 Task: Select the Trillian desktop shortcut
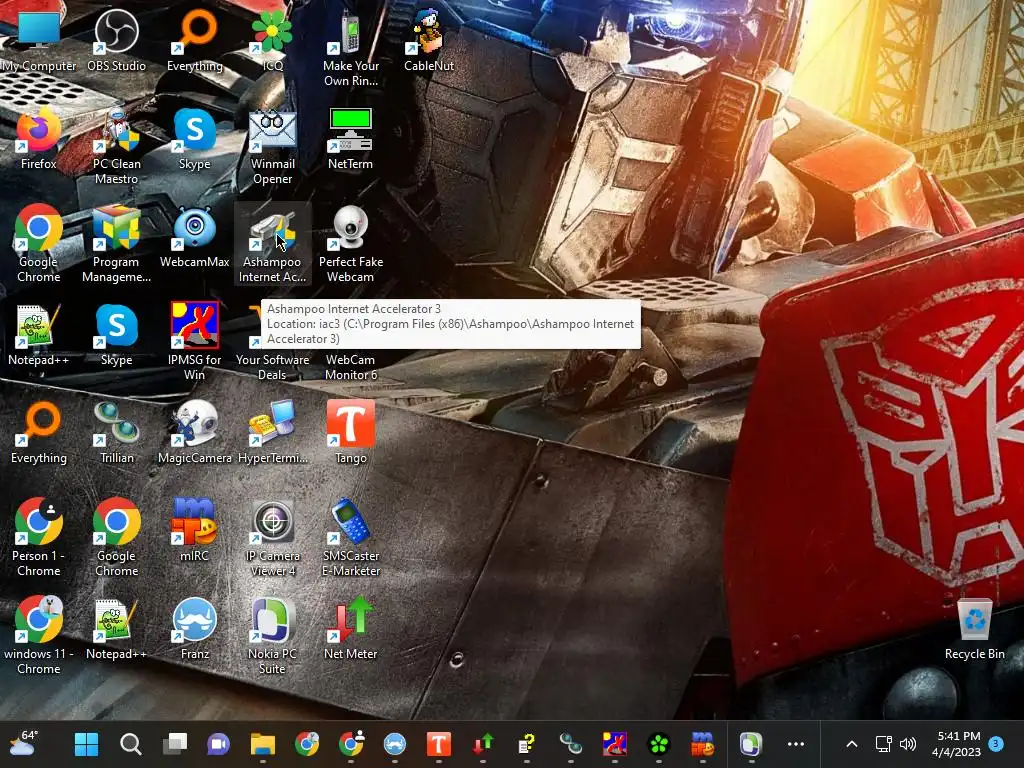click(x=116, y=433)
